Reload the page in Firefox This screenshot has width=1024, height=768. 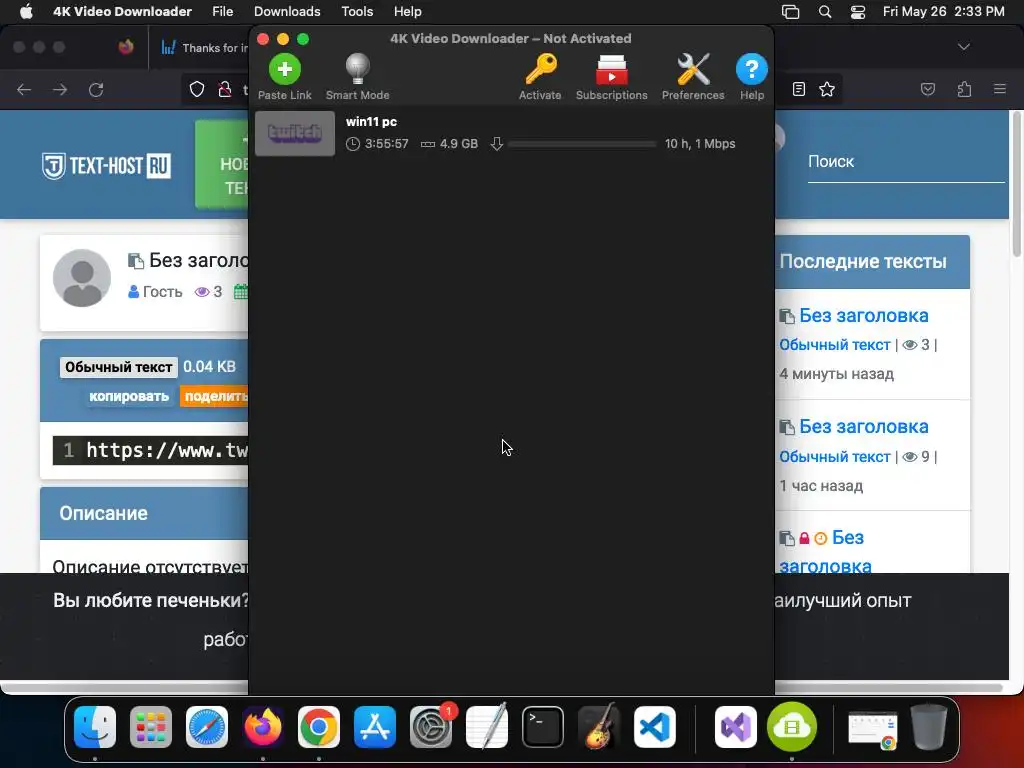[96, 89]
